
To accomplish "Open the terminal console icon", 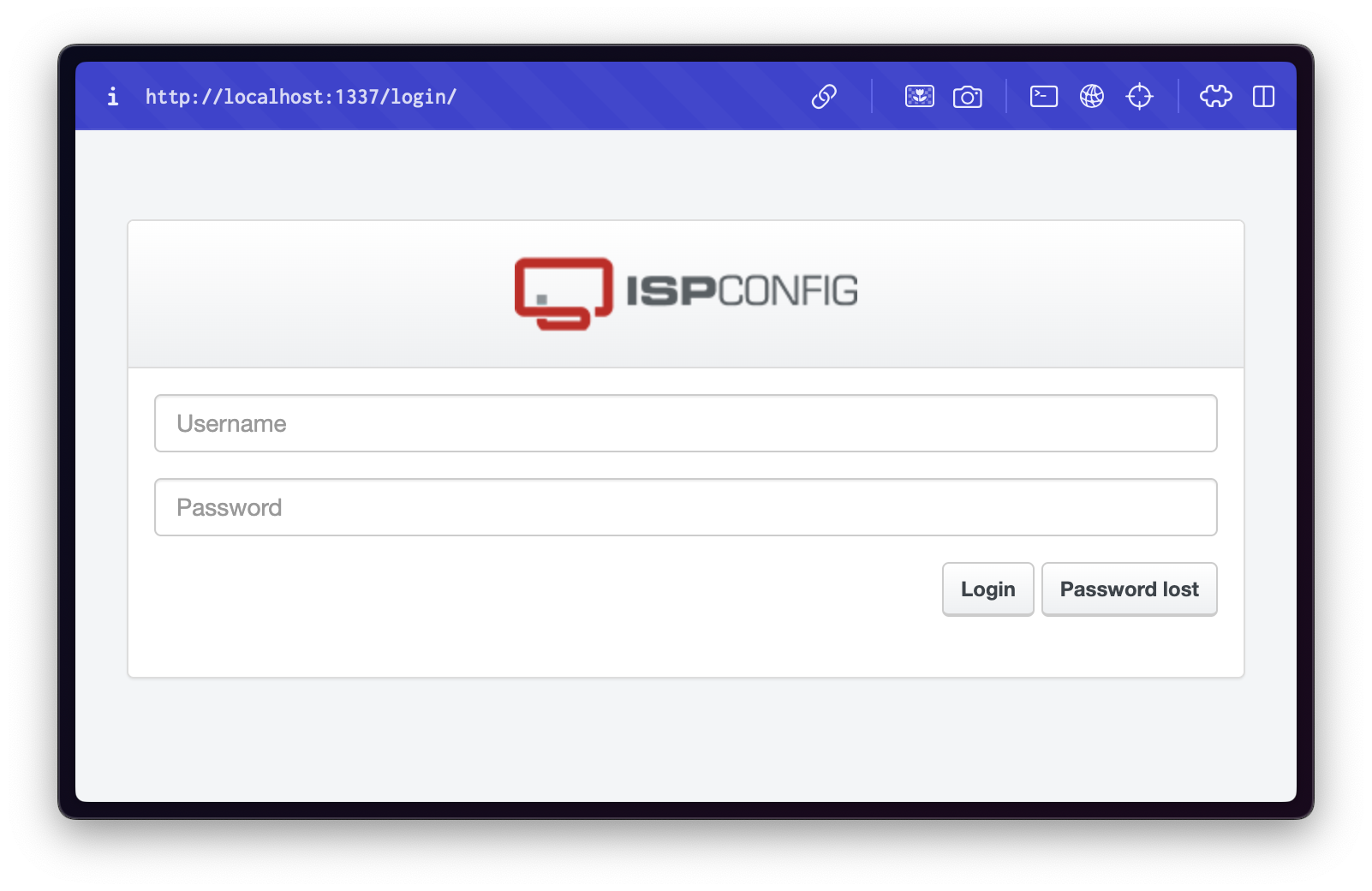I will pyautogui.click(x=1044, y=97).
